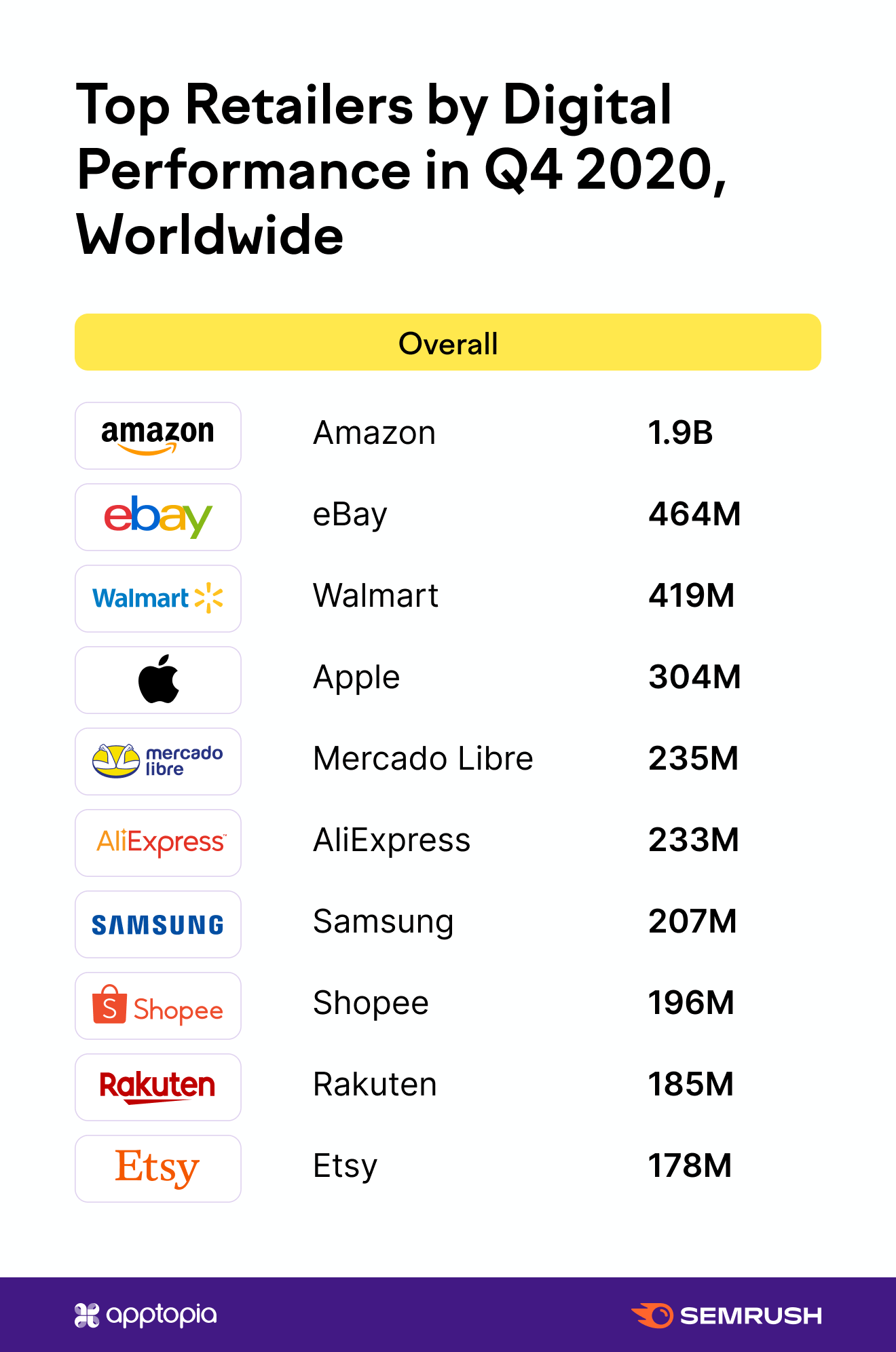Open the AliExpress logo tile
The image size is (896, 1352).
tap(158, 843)
